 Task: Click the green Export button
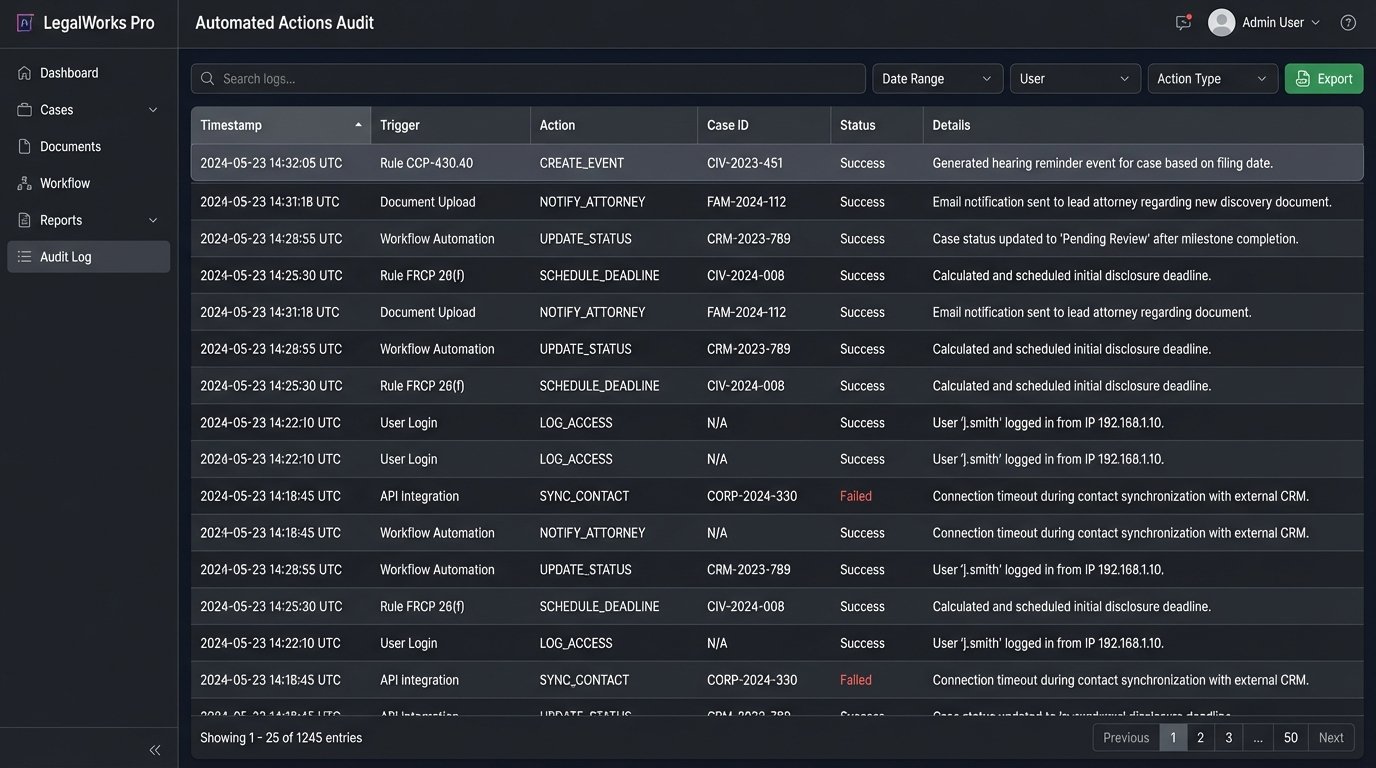[1323, 78]
